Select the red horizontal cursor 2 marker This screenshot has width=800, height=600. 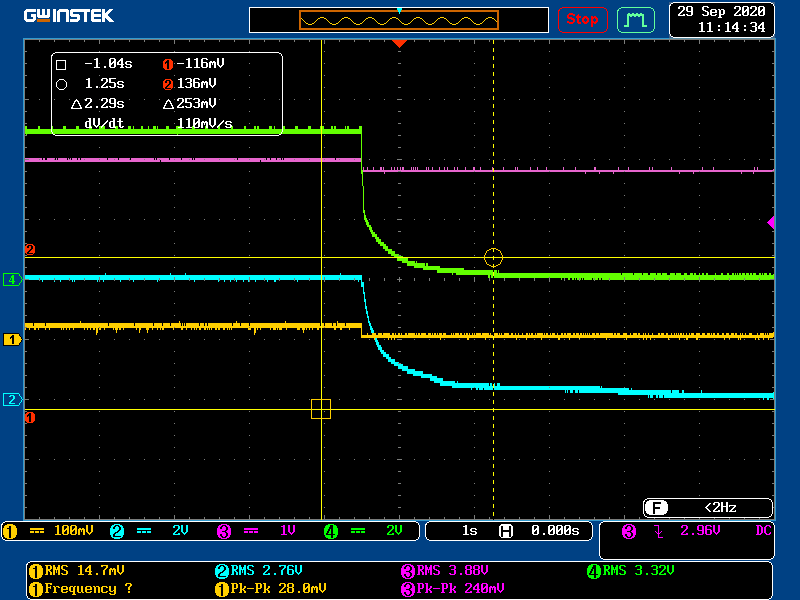pos(30,250)
